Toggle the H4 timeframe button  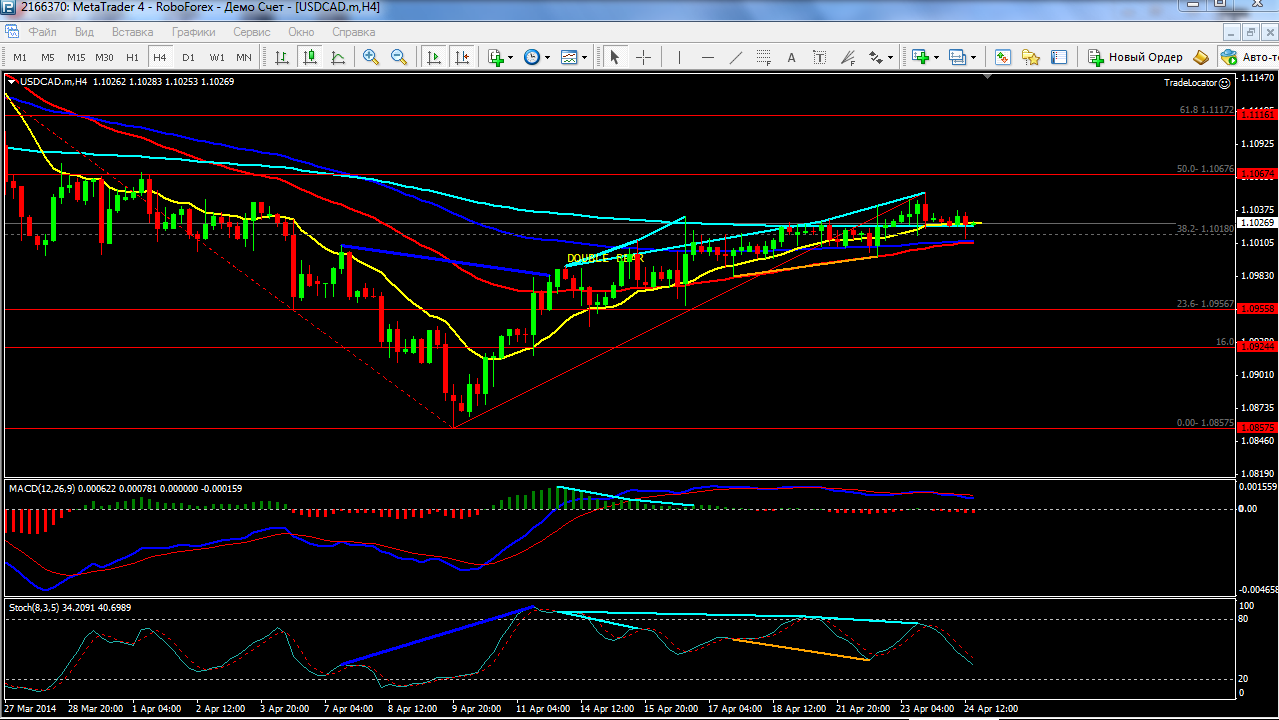click(x=160, y=57)
